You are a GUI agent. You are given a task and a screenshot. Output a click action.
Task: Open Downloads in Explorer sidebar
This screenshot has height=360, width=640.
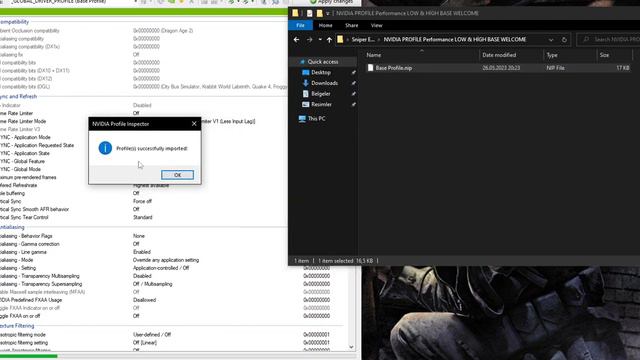(x=324, y=83)
